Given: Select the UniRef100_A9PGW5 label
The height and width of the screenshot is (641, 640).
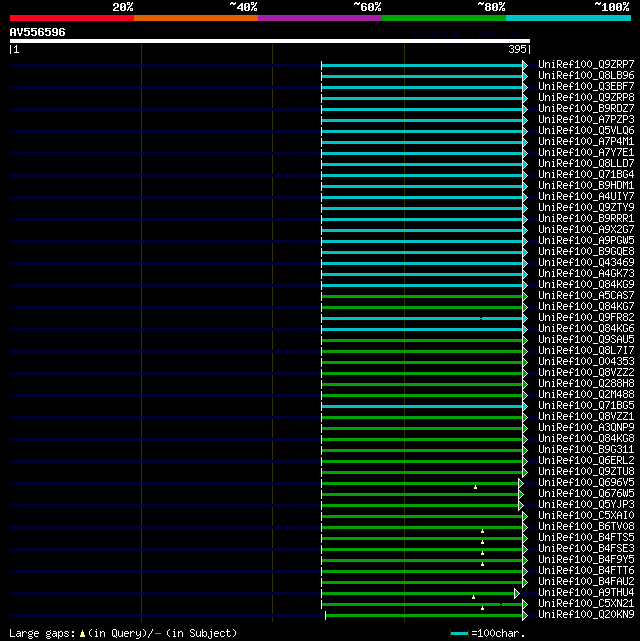Looking at the screenshot, I should [586, 240].
